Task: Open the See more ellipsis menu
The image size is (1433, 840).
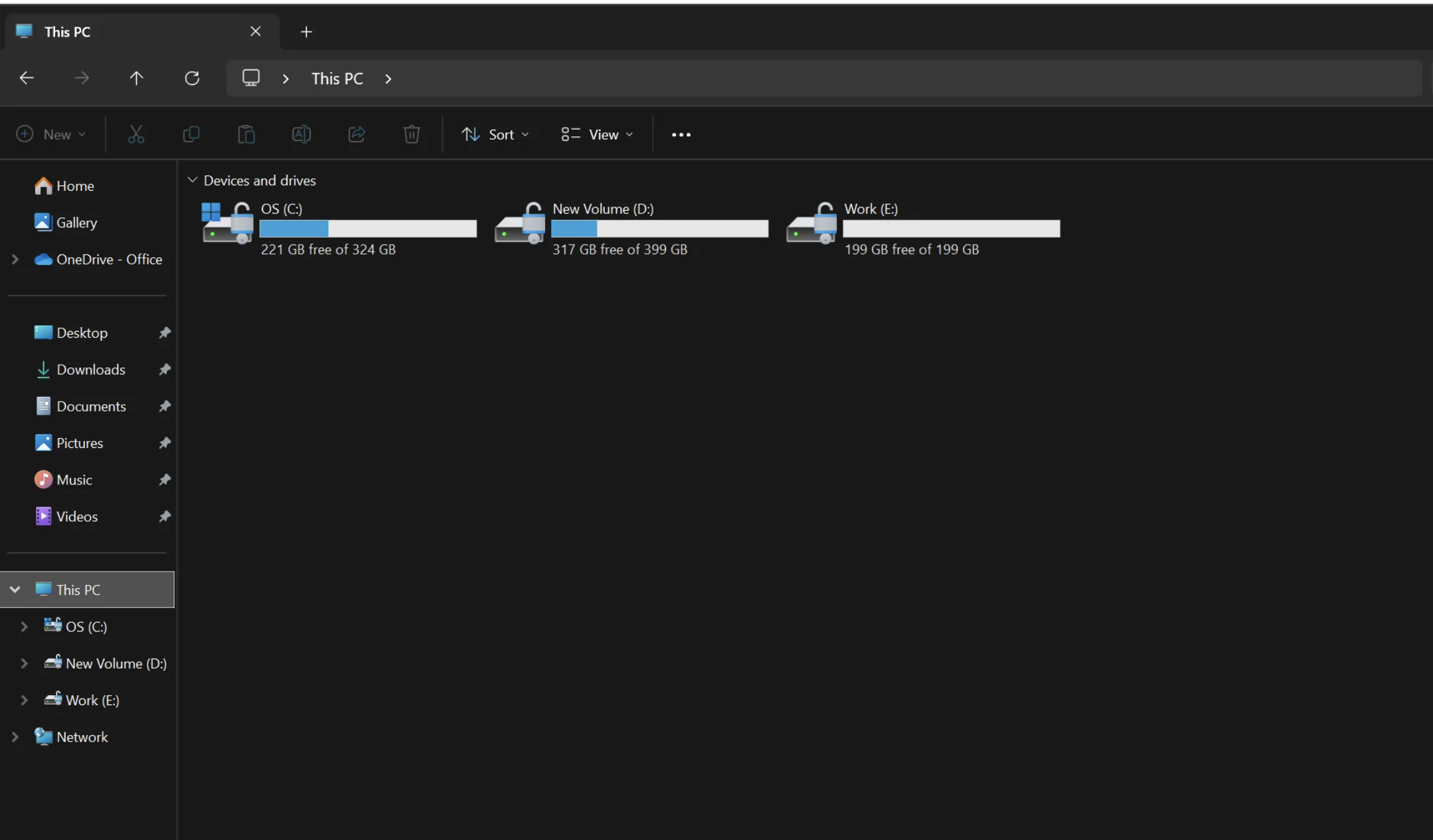Action: pyautogui.click(x=681, y=134)
